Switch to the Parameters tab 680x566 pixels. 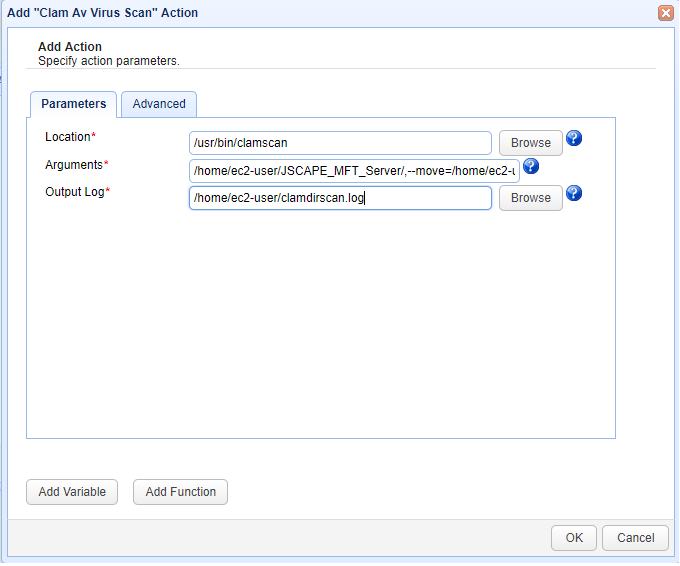click(73, 104)
